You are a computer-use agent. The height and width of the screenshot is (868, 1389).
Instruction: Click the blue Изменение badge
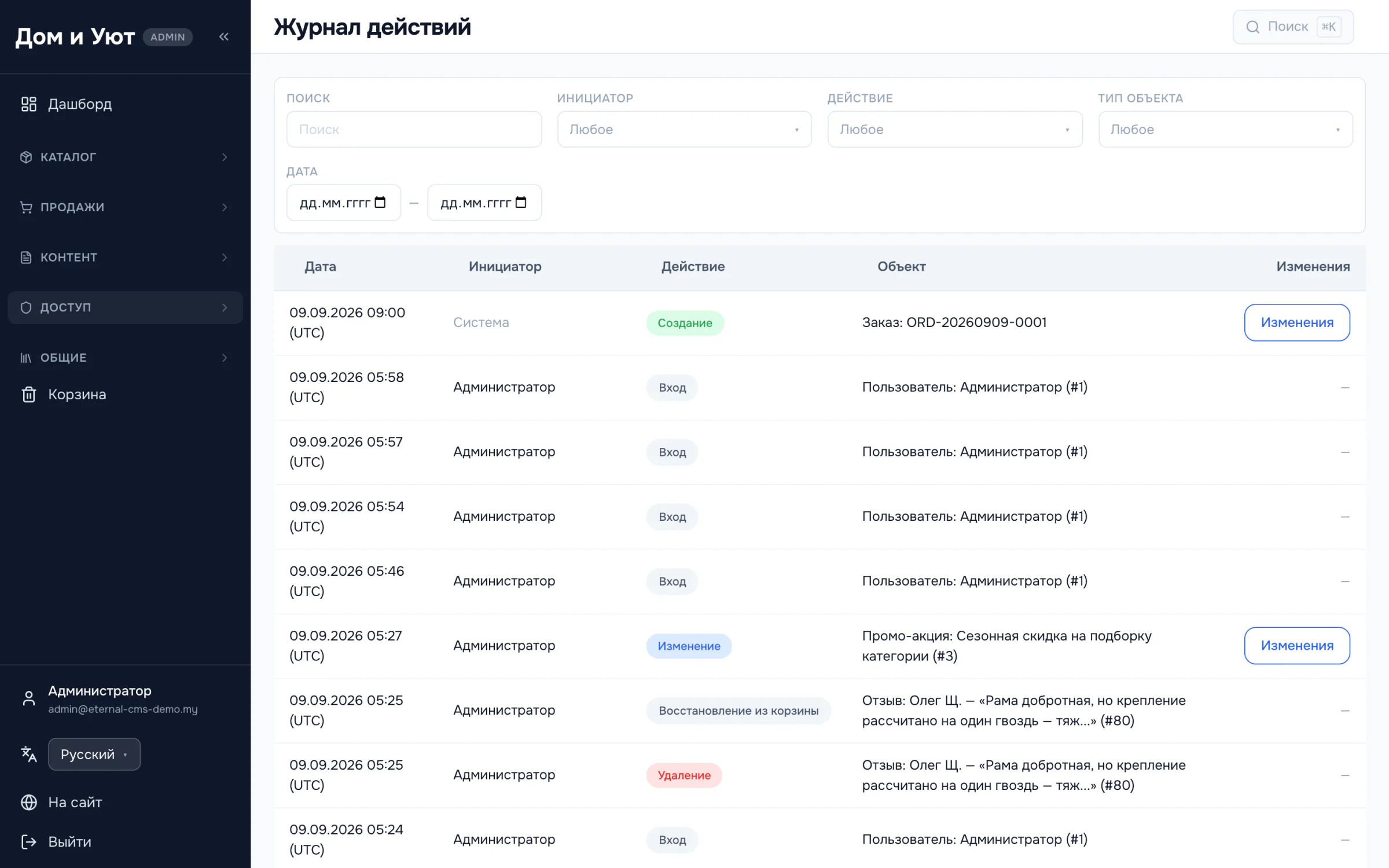pos(689,646)
